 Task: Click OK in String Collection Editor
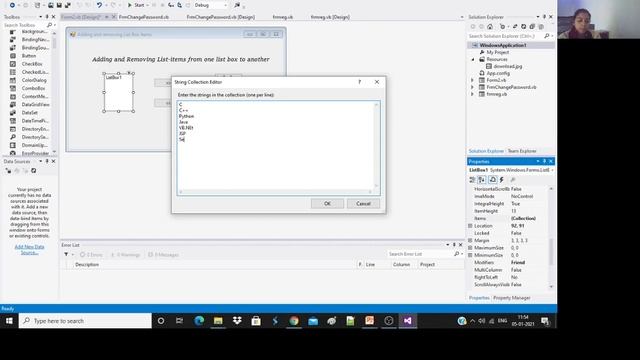tap(327, 204)
